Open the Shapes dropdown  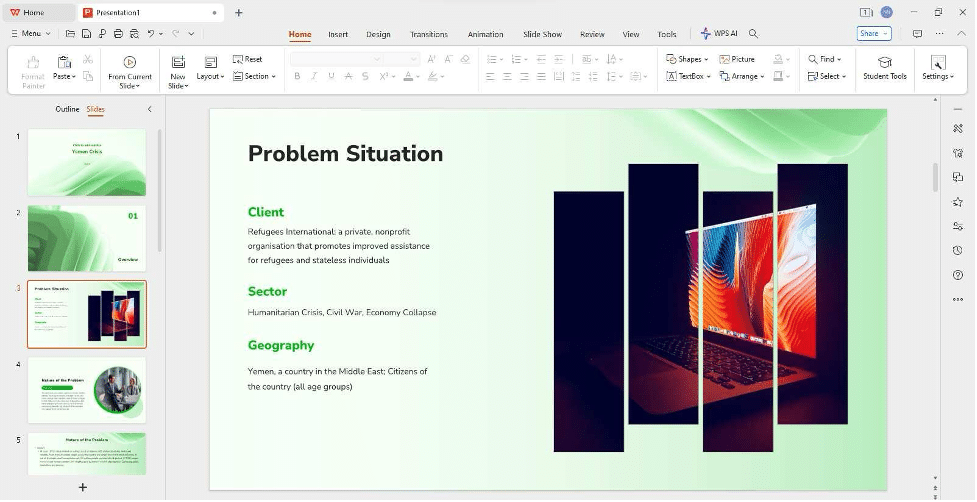click(x=687, y=59)
